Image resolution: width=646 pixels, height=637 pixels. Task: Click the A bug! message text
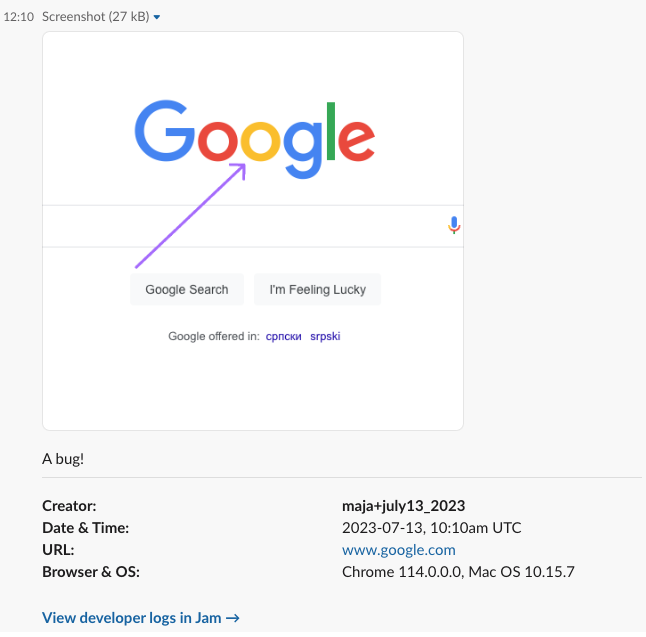(x=64, y=459)
